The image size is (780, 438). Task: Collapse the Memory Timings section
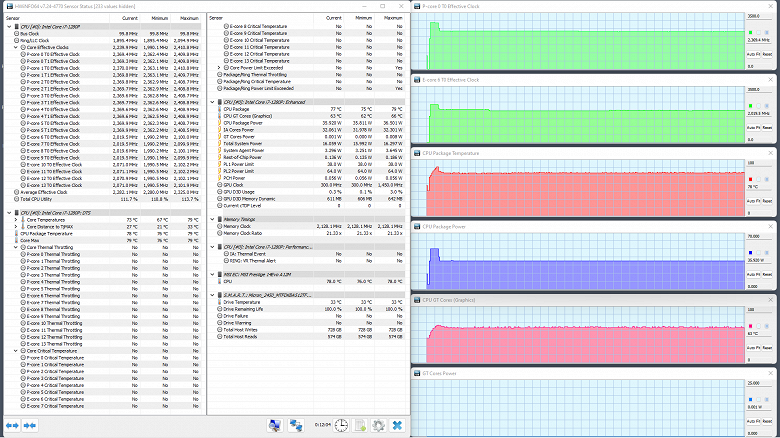[x=212, y=219]
